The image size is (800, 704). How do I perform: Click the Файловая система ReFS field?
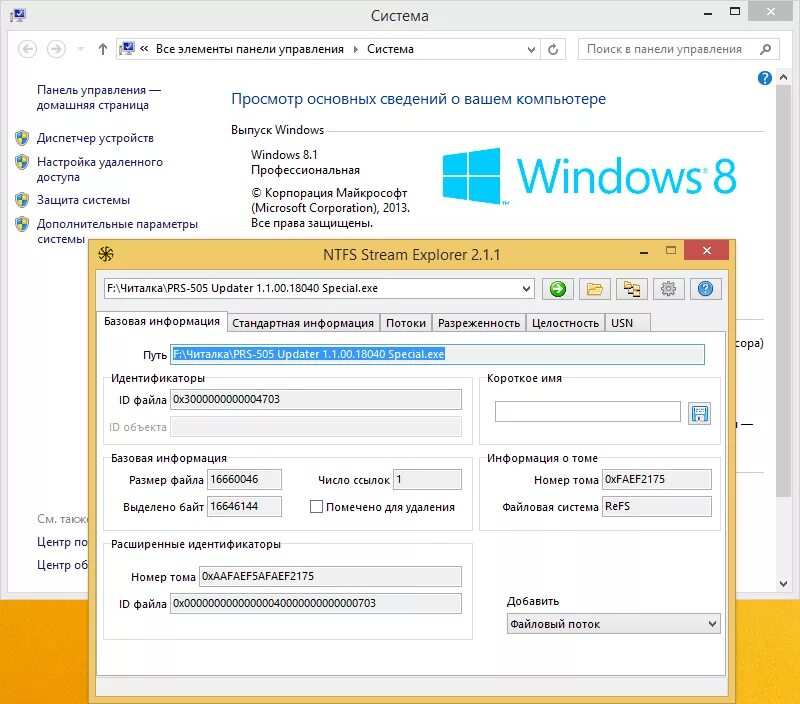tap(657, 507)
